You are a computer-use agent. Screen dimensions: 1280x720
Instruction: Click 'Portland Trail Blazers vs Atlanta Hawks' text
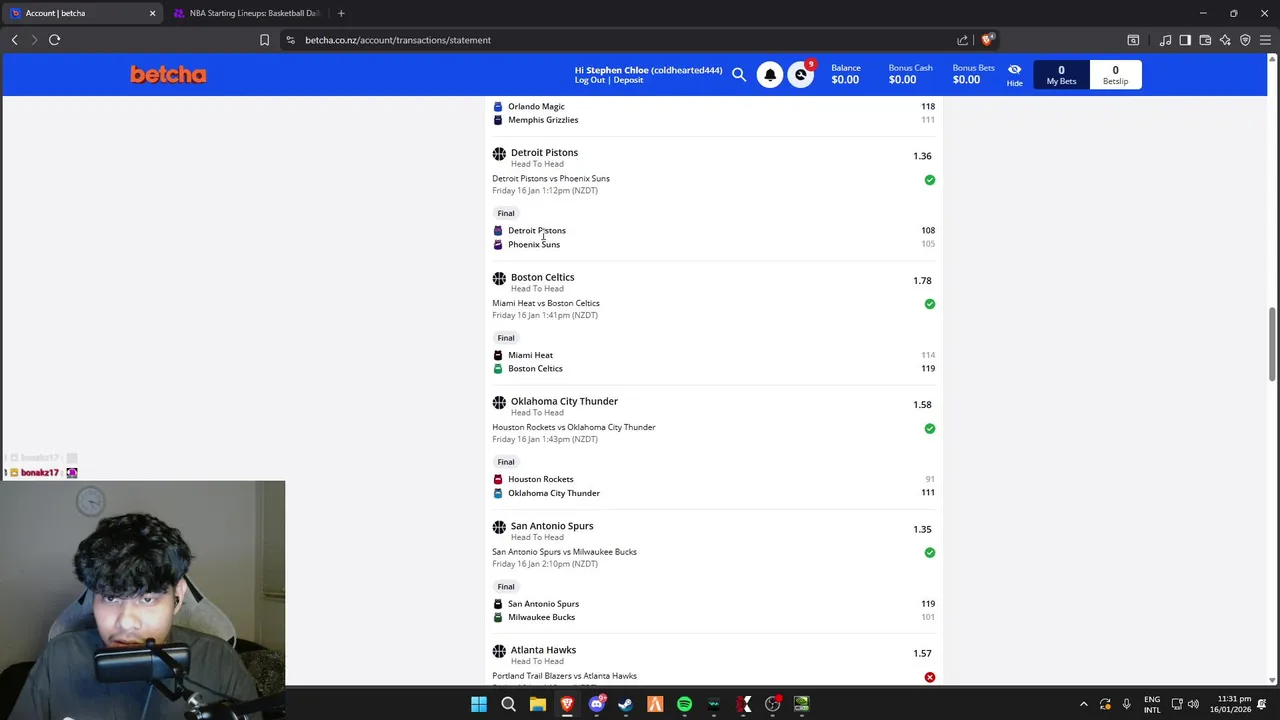click(x=564, y=676)
